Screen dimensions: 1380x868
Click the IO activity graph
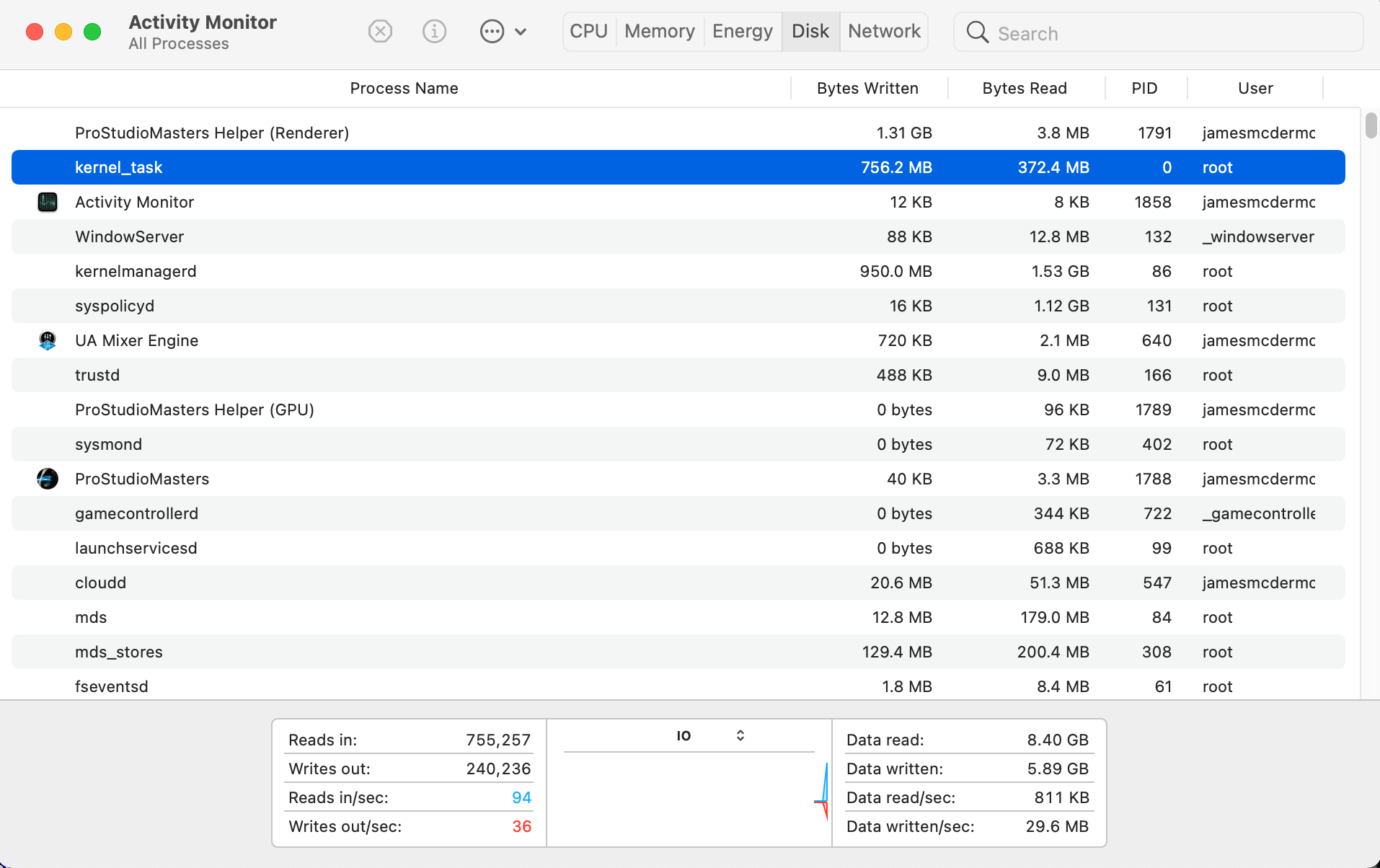pos(689,797)
